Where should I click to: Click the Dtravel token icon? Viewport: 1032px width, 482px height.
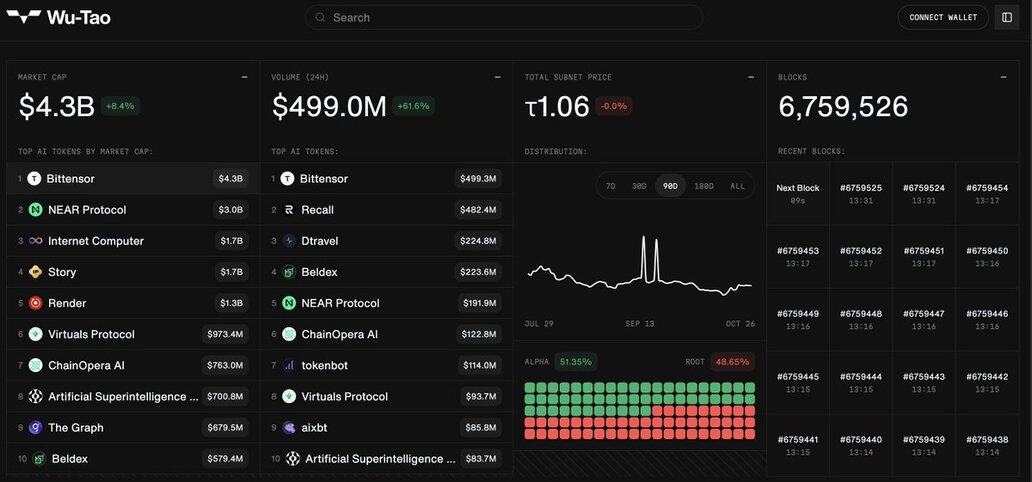pos(289,241)
